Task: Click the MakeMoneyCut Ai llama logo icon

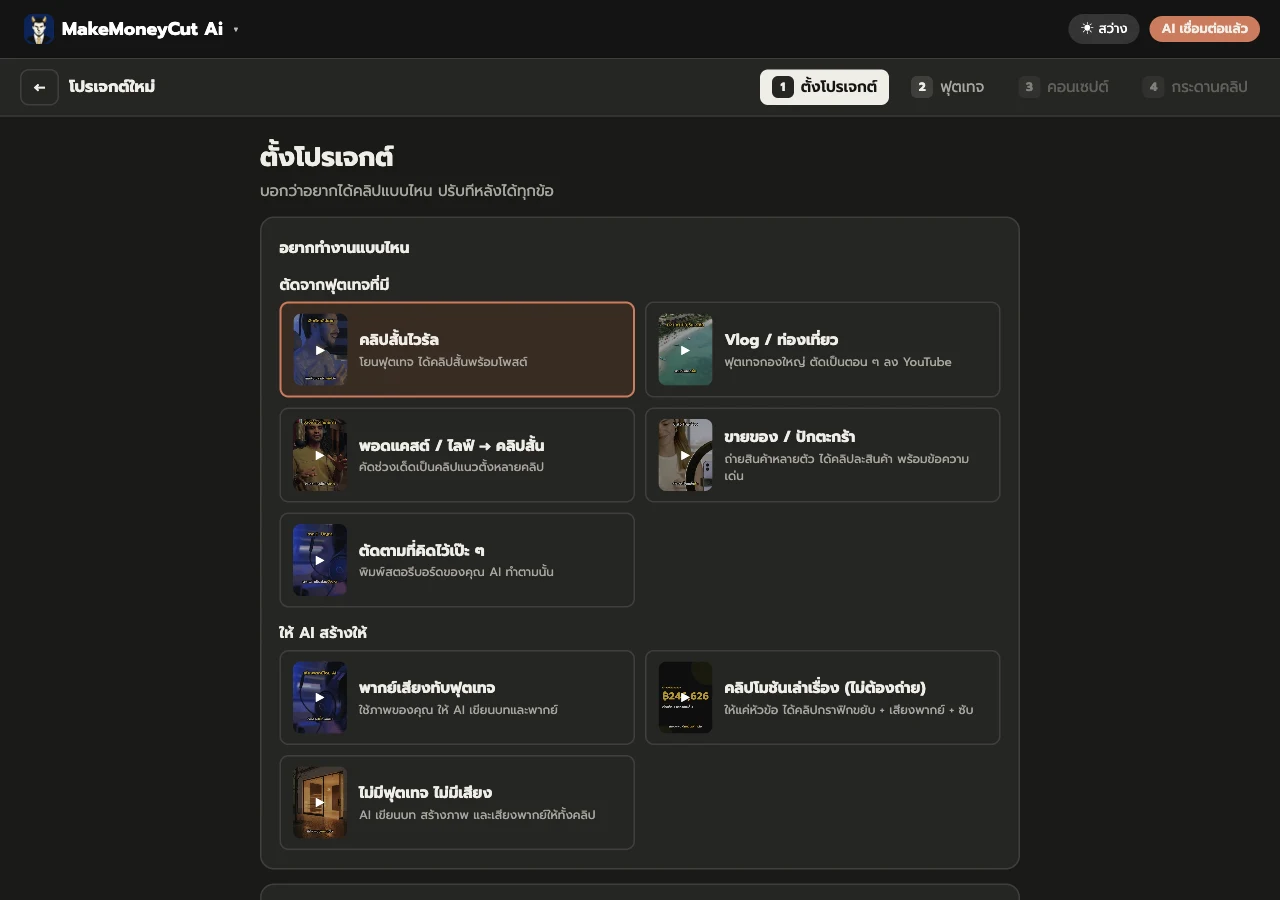Action: [x=39, y=29]
